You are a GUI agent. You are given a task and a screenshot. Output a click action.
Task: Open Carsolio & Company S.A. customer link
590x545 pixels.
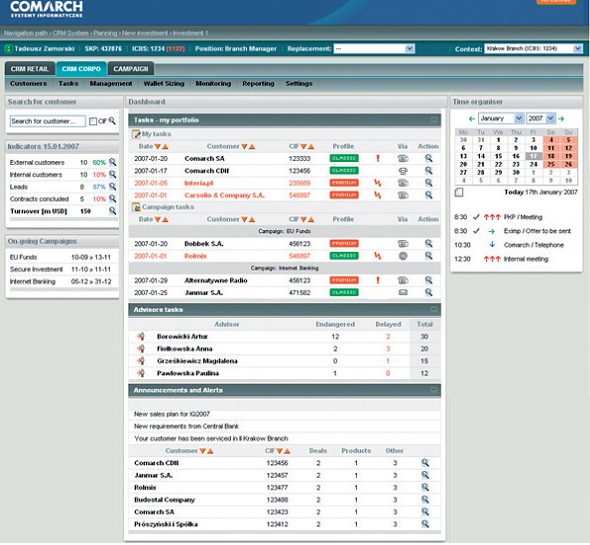pos(224,195)
